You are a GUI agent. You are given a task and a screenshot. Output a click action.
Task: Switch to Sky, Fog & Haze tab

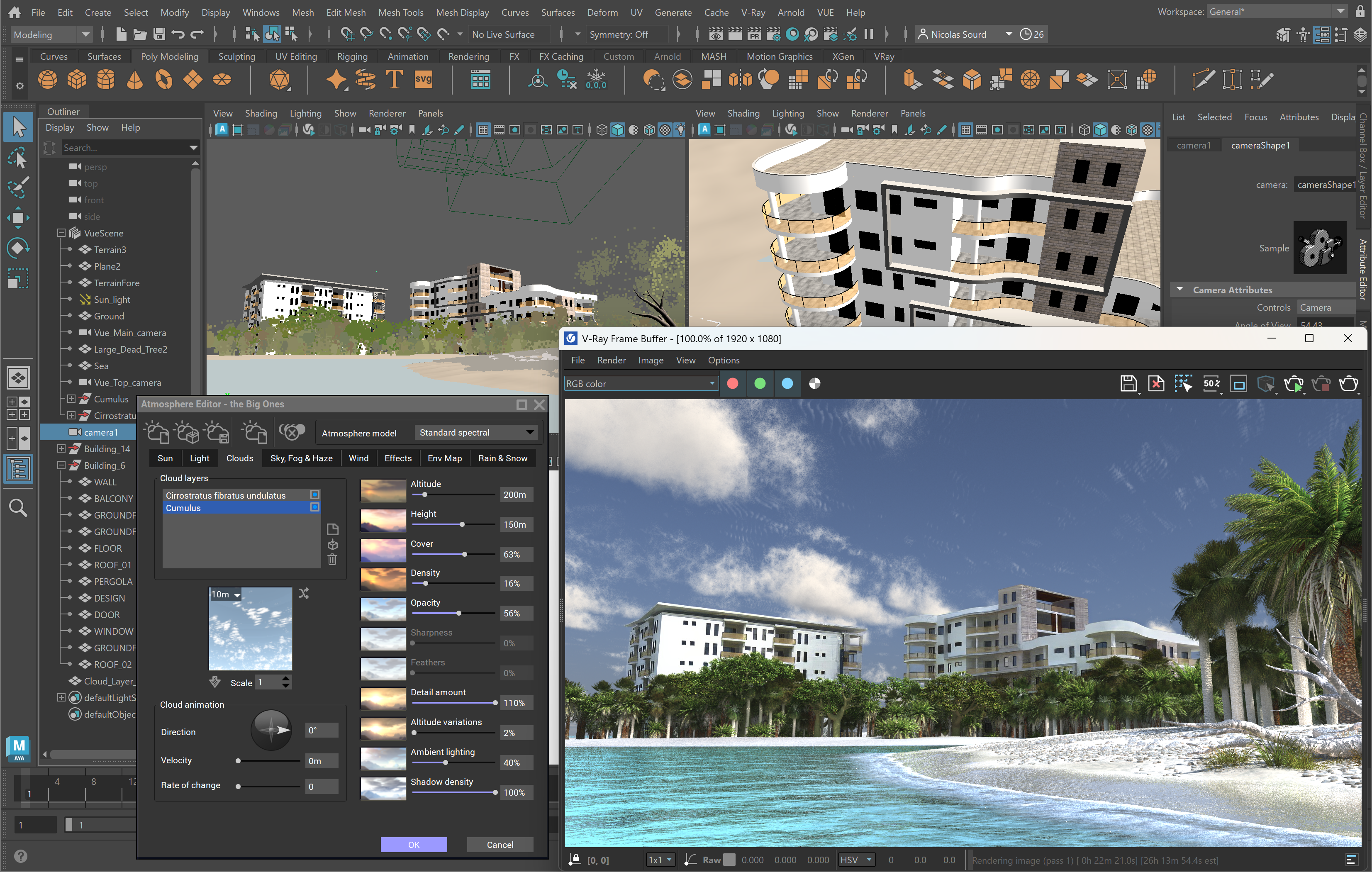click(301, 458)
